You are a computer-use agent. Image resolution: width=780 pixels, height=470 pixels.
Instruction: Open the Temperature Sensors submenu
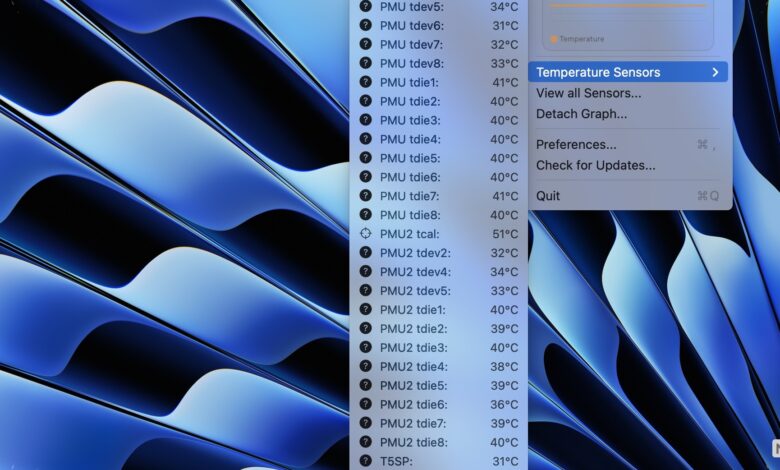tap(628, 72)
